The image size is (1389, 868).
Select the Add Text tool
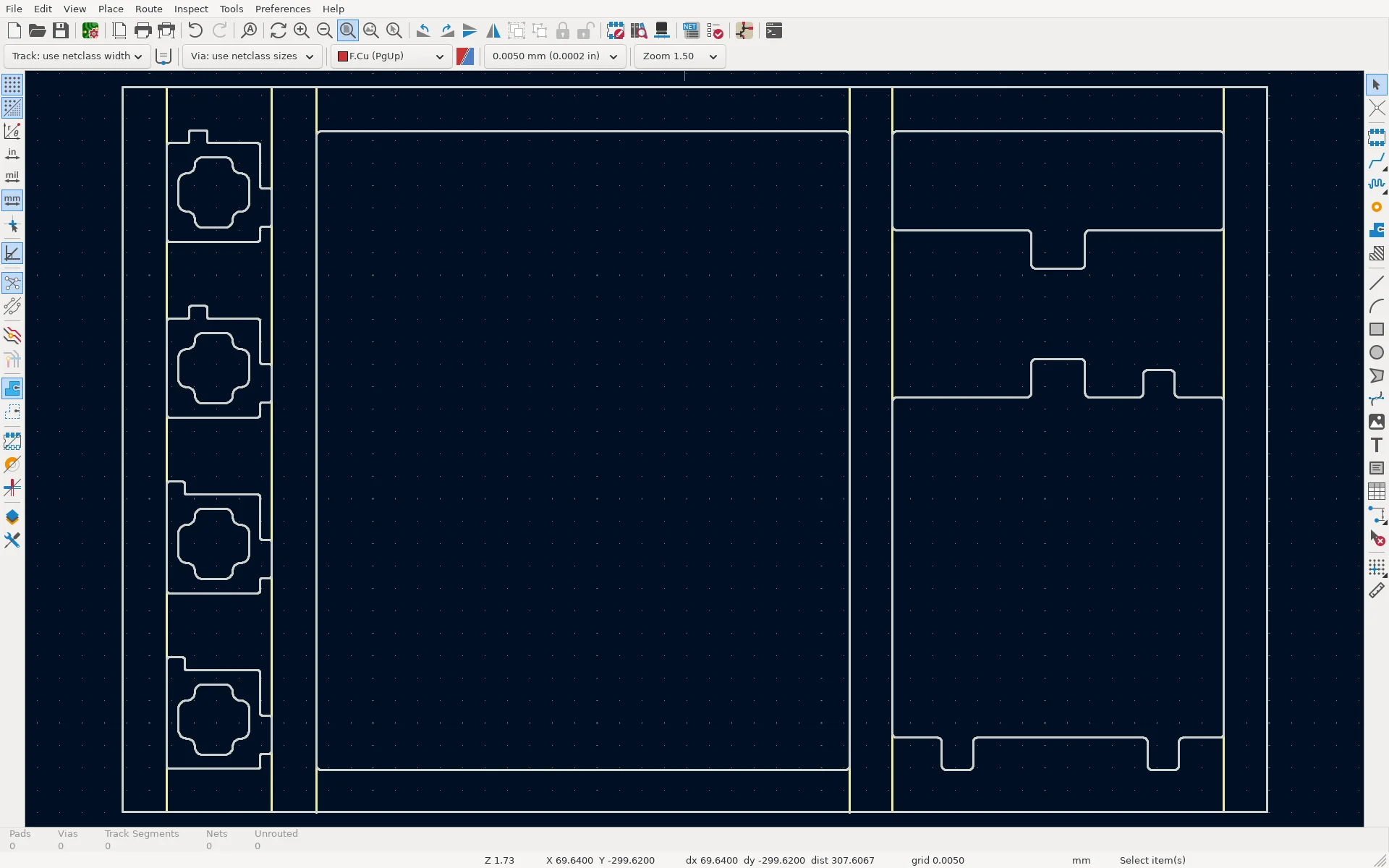pyautogui.click(x=1377, y=445)
